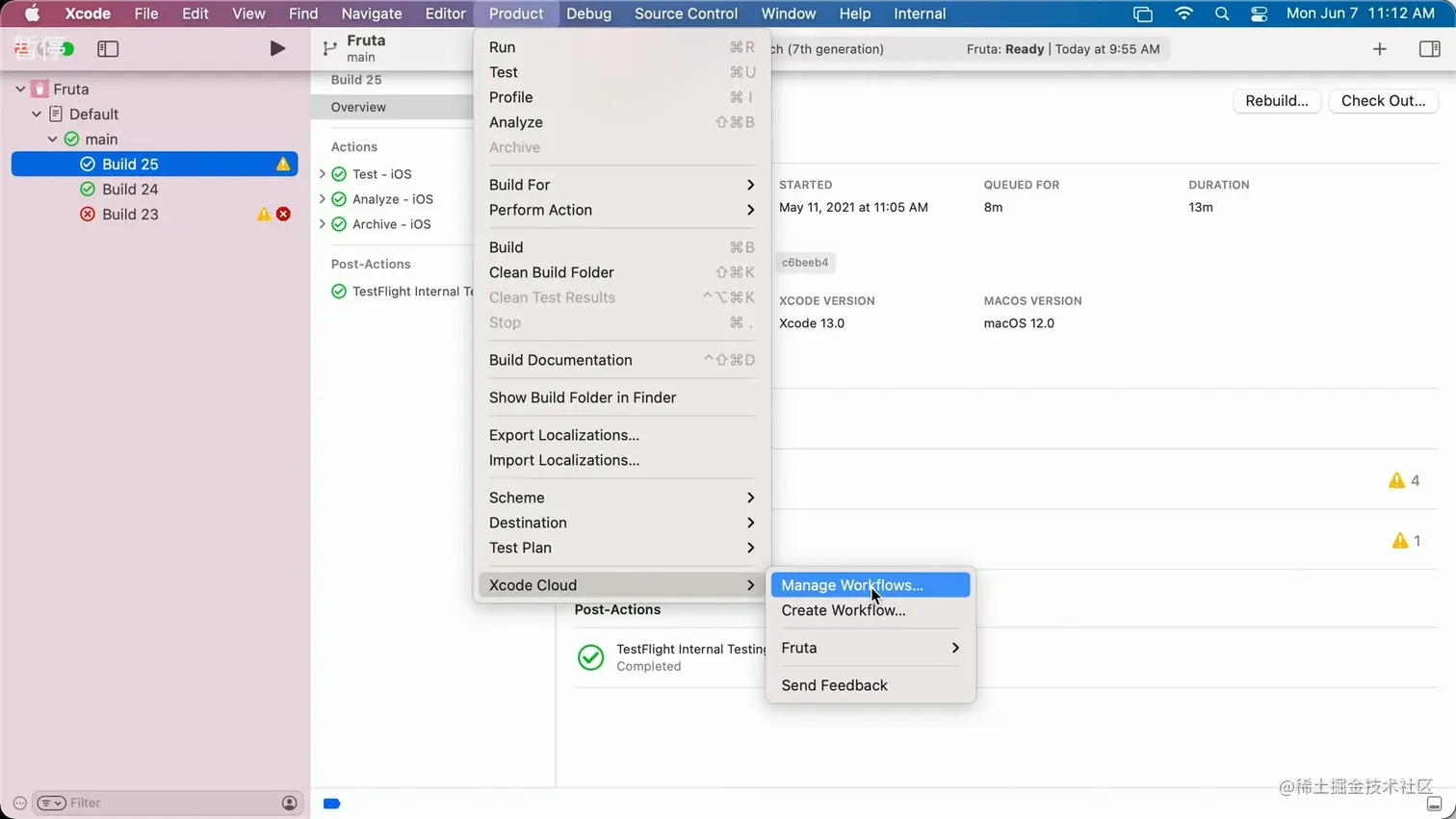
Task: Click the debug area toggle icon bottom right
Action: (1434, 804)
